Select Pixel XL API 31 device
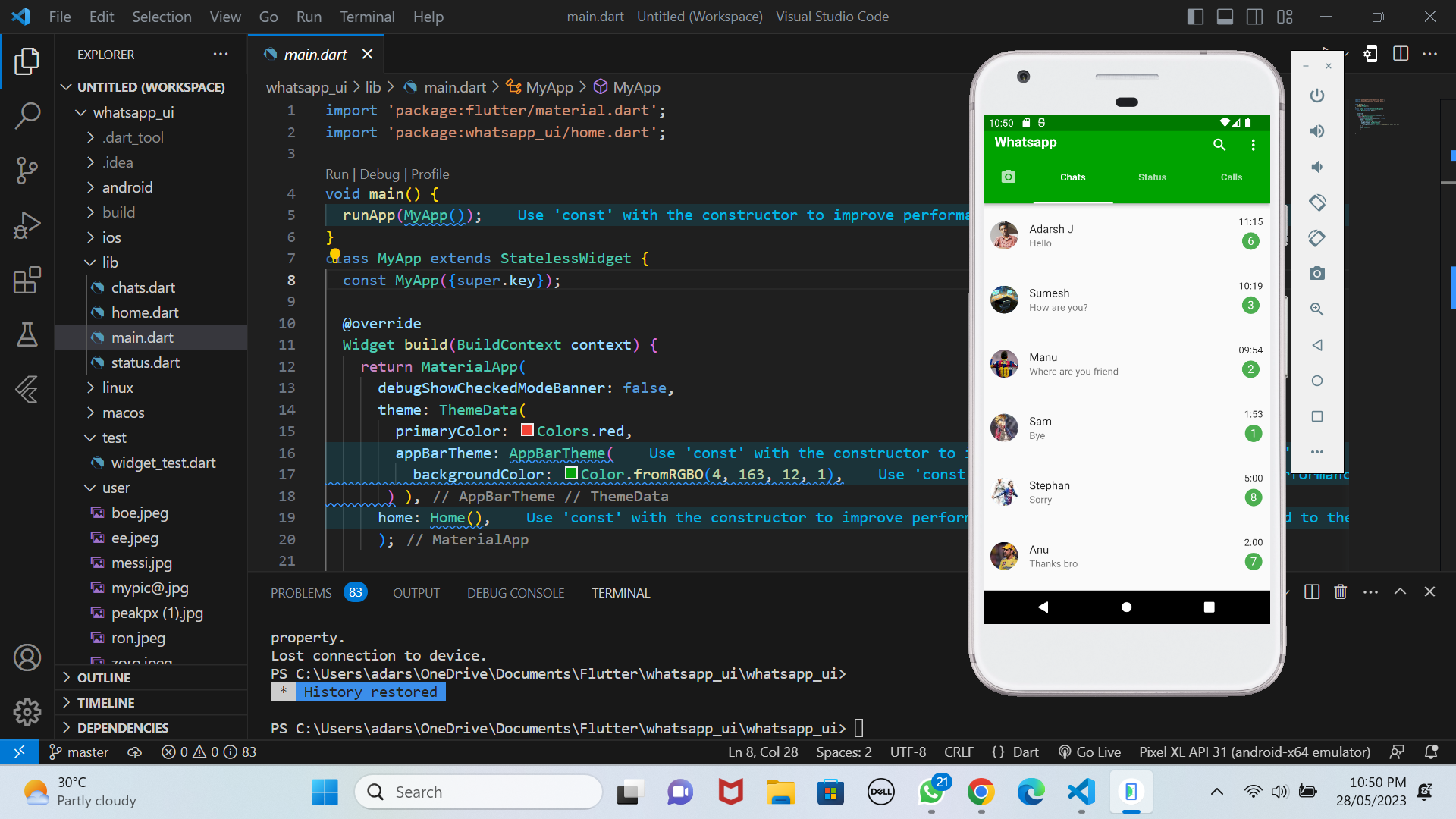1456x819 pixels. pos(1254,752)
